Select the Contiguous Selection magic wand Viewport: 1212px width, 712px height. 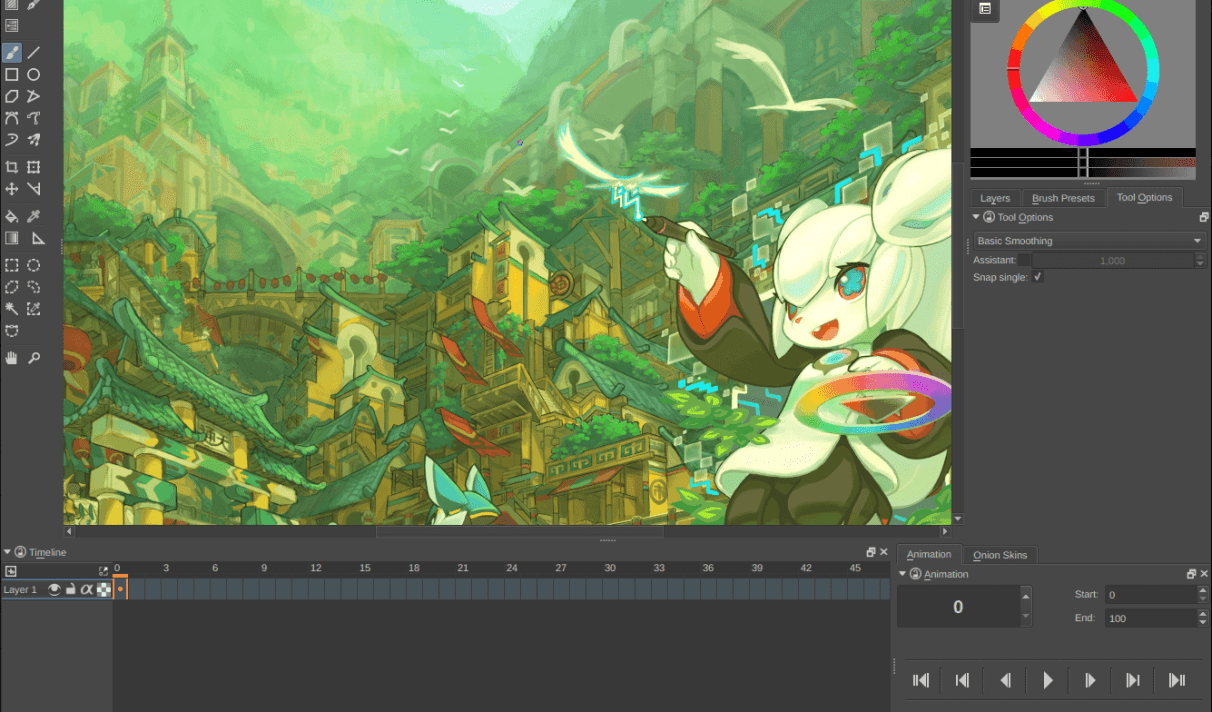click(x=12, y=309)
